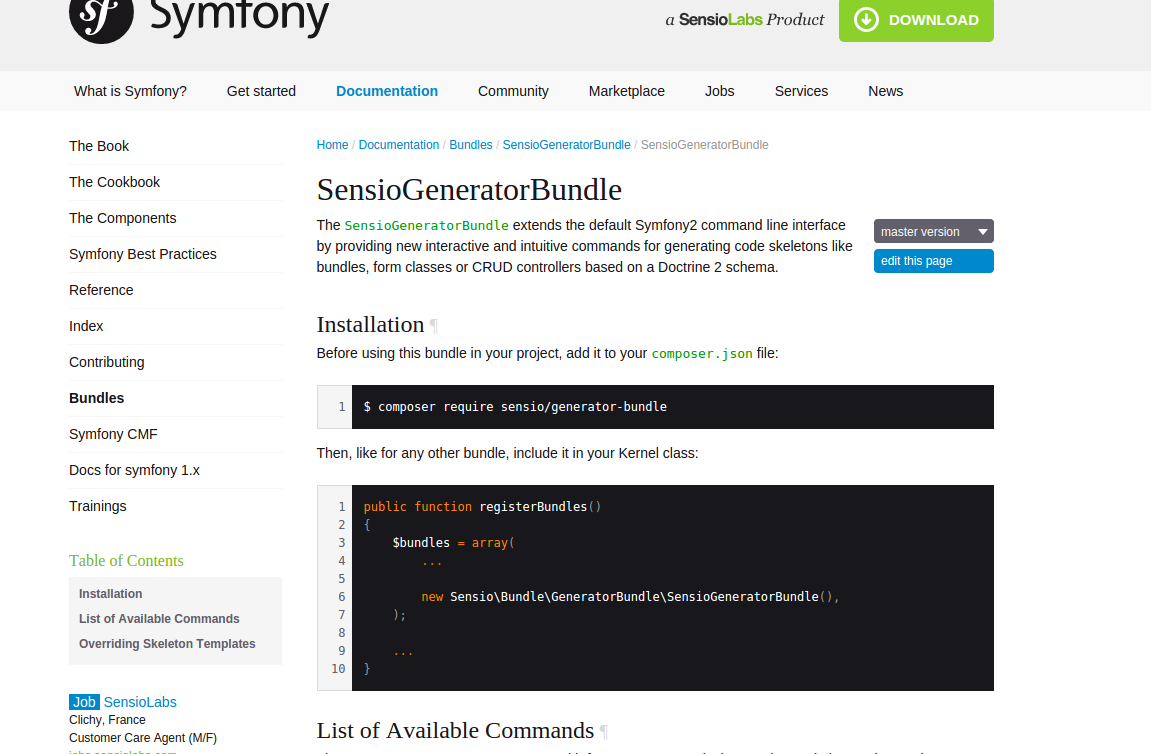The width and height of the screenshot is (1151, 754).
Task: Click the Documentation breadcrumb
Action: pos(399,145)
